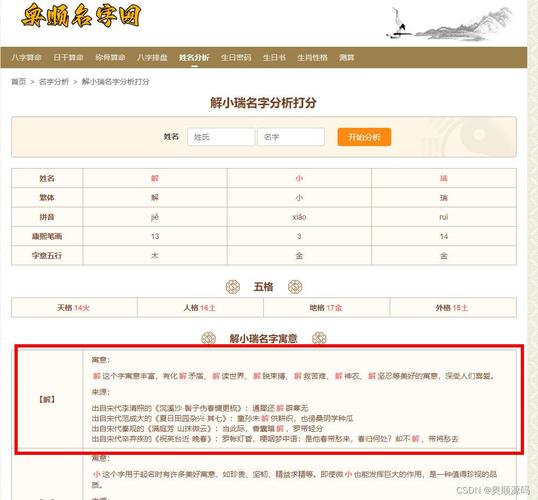
Task: Open the 日干算命 menu item
Action: (x=68, y=57)
